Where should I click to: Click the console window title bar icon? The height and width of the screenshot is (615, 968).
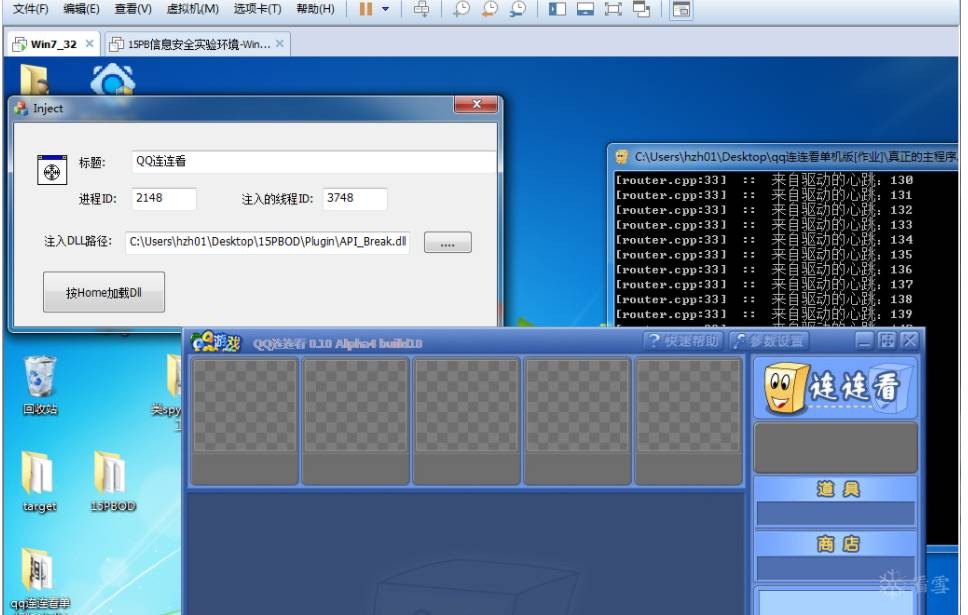(x=622, y=157)
